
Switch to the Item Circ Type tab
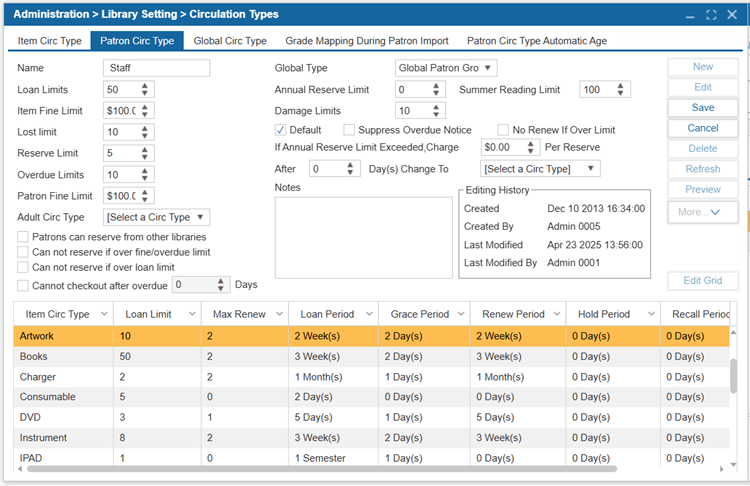[x=50, y=41]
